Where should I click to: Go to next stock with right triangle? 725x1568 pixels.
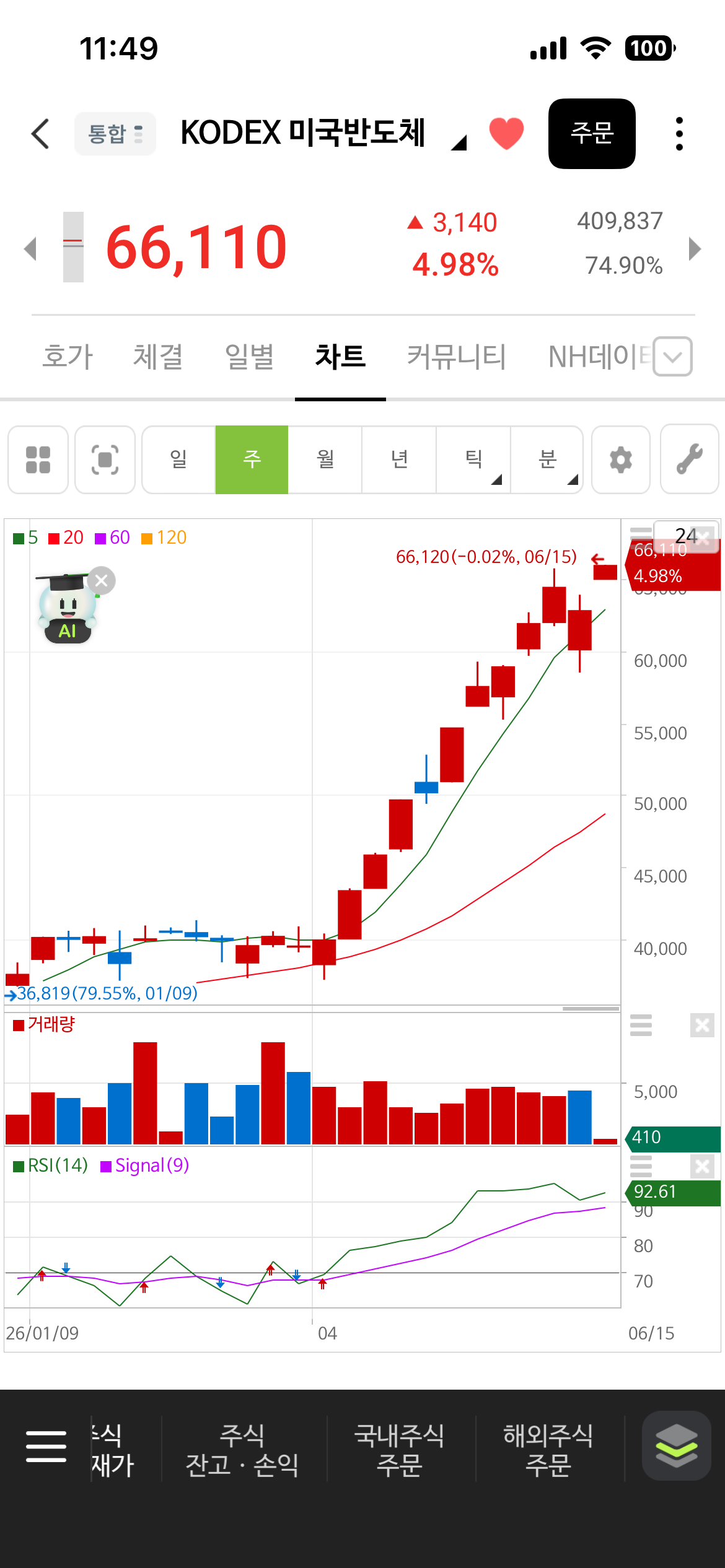point(695,249)
